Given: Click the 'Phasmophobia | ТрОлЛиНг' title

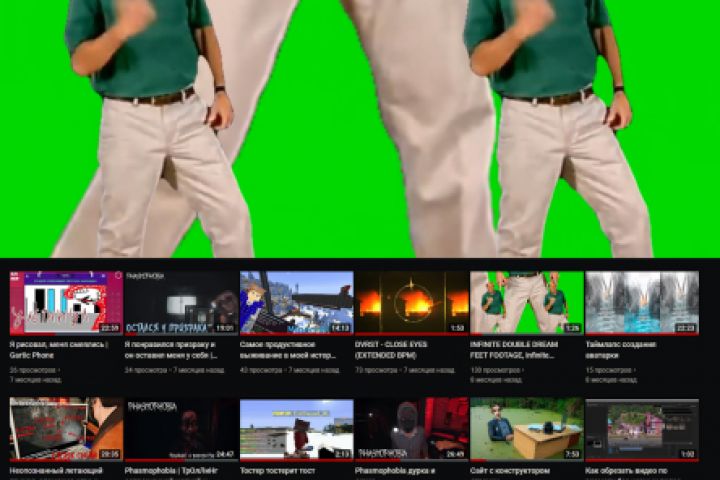Looking at the screenshot, I should tap(171, 471).
